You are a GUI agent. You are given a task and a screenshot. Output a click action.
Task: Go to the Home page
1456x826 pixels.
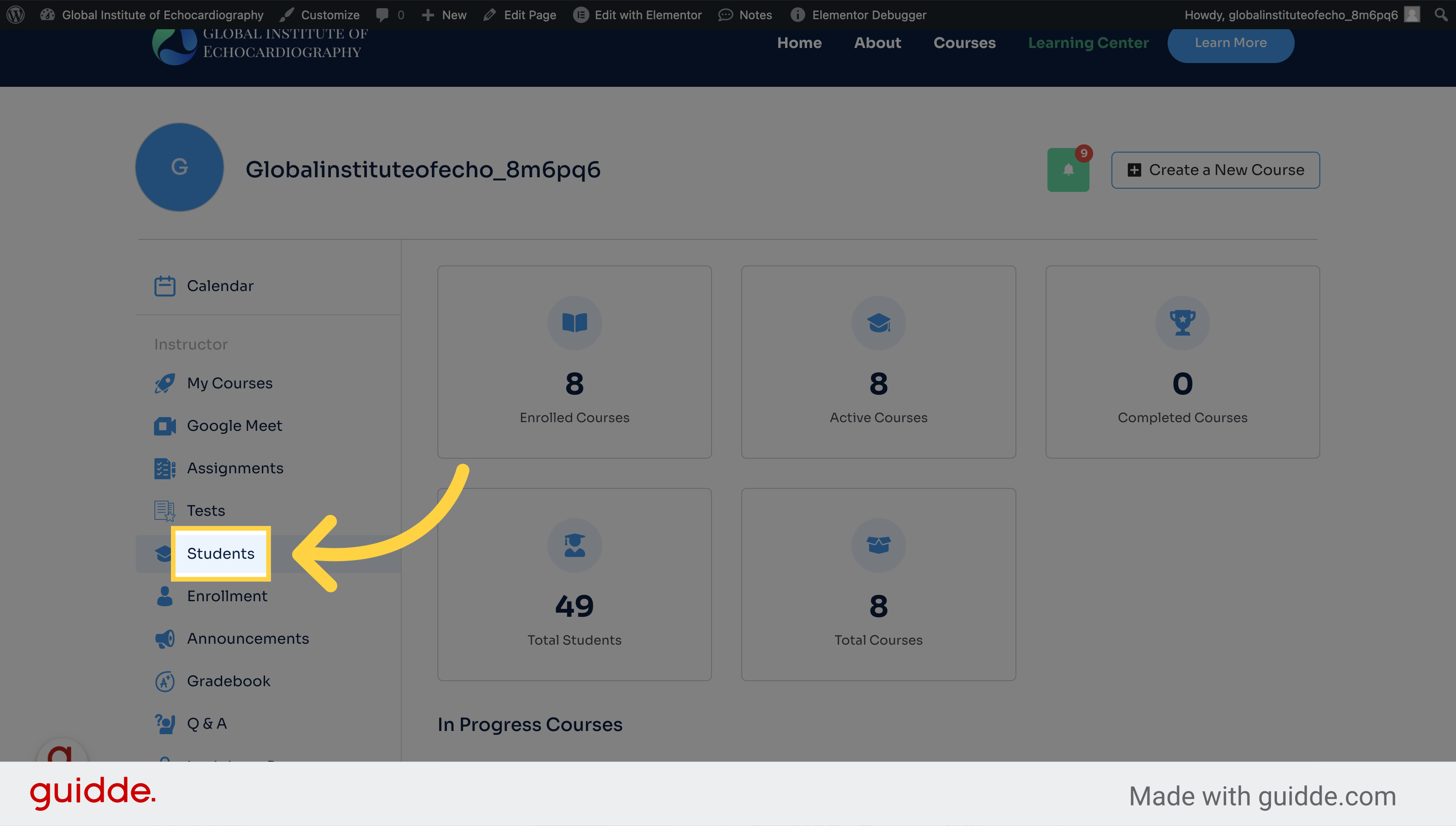[799, 42]
